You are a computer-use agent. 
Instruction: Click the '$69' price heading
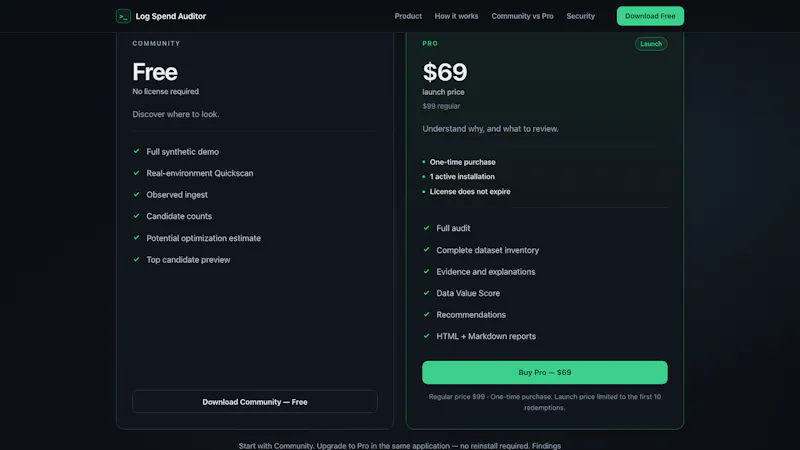point(444,72)
